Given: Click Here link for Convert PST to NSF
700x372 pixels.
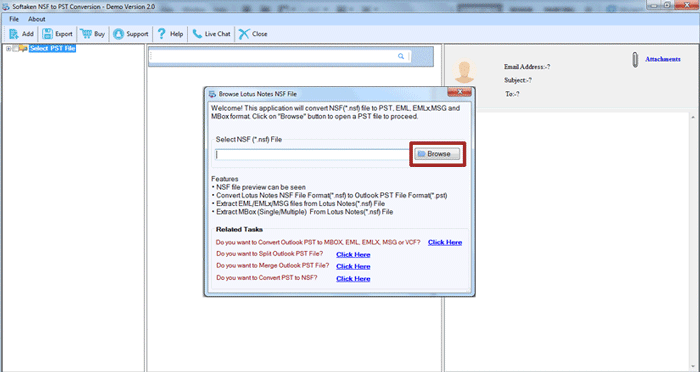Looking at the screenshot, I should click(x=353, y=279).
